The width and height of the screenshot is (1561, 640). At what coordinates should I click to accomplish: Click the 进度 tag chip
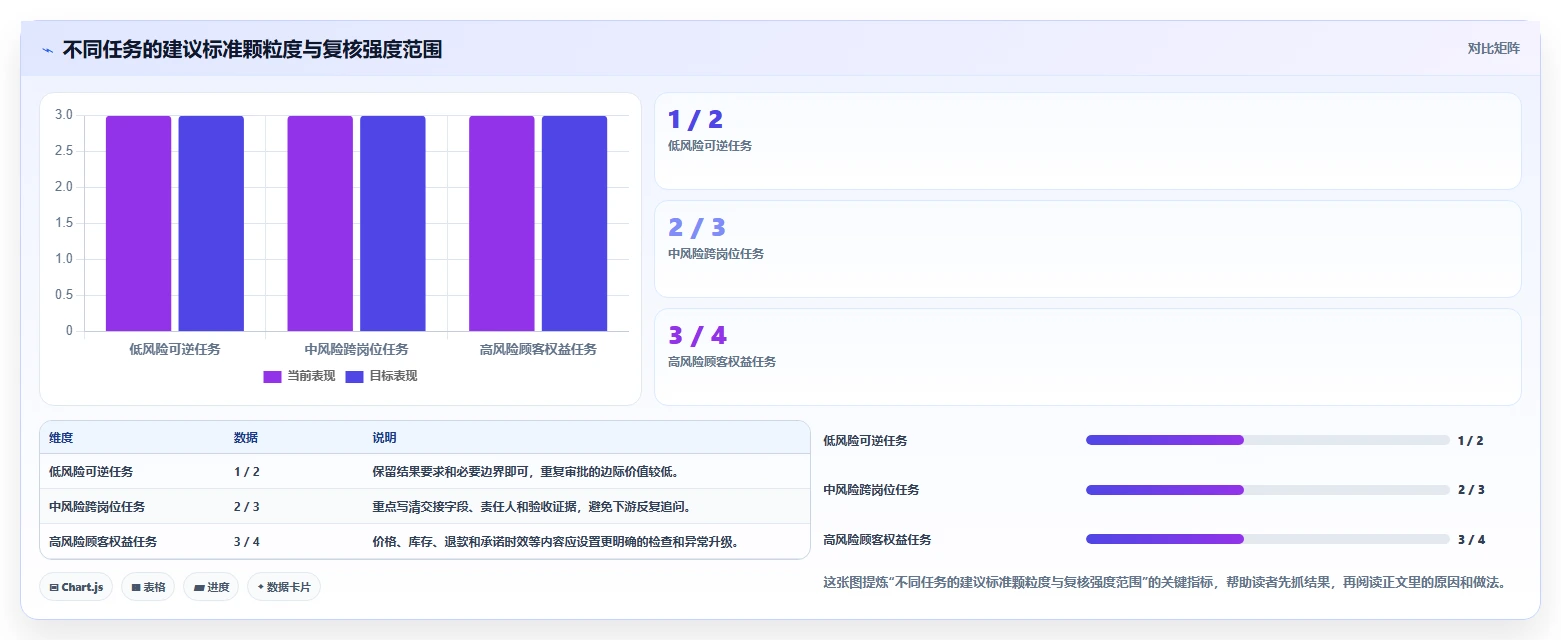click(211, 587)
